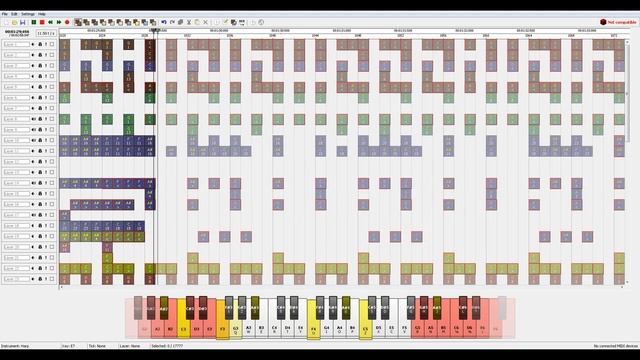Image resolution: width=640 pixels, height=360 pixels.
Task: Click the Layer 2 name field
Action: click(17, 55)
